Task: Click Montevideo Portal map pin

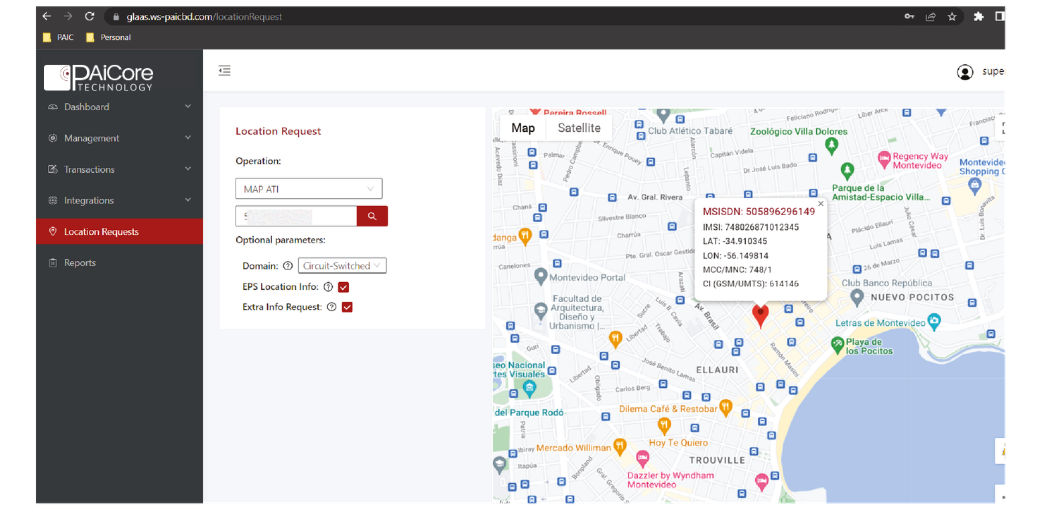Action: point(540,276)
